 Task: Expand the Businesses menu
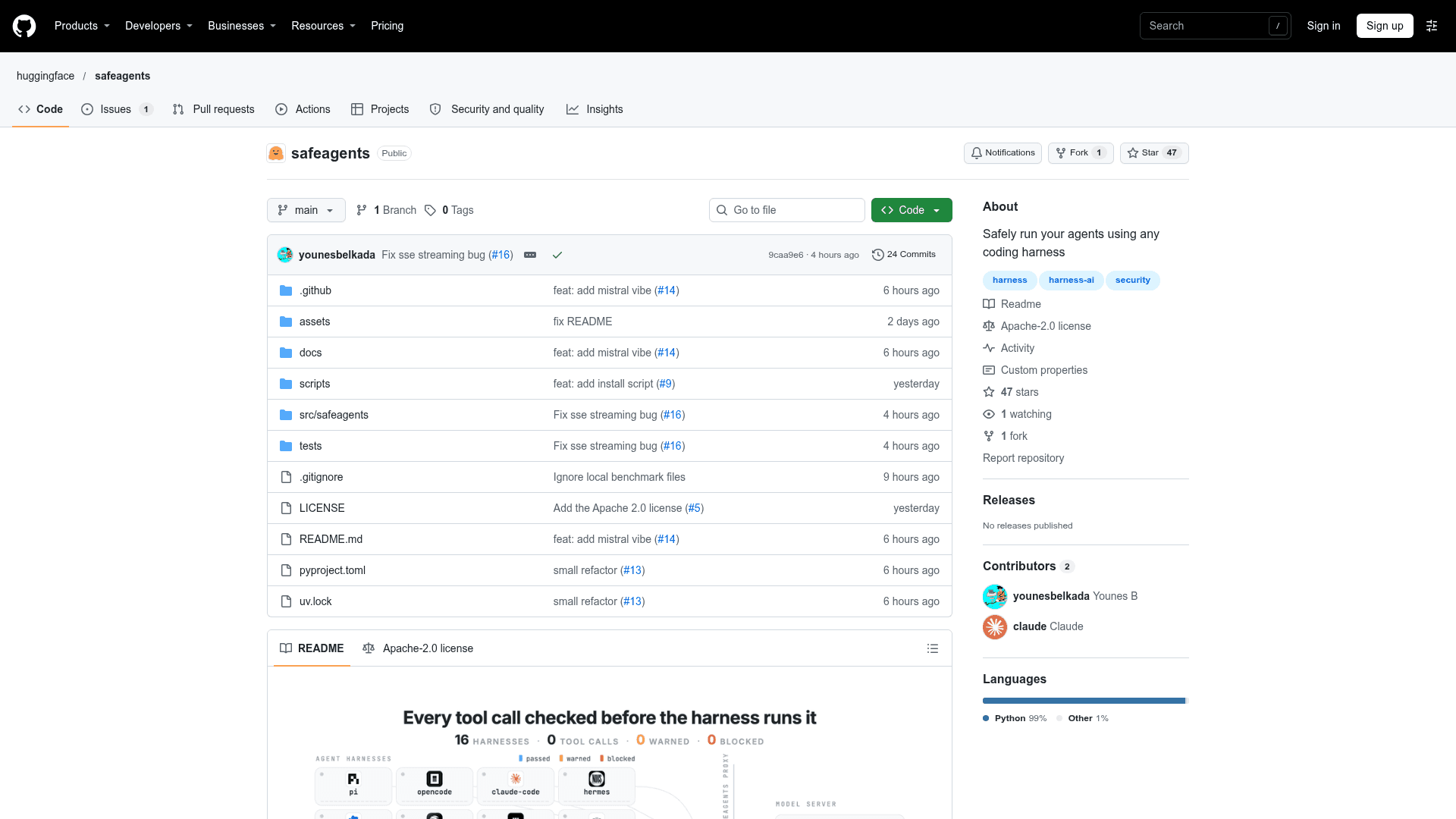pyautogui.click(x=242, y=26)
